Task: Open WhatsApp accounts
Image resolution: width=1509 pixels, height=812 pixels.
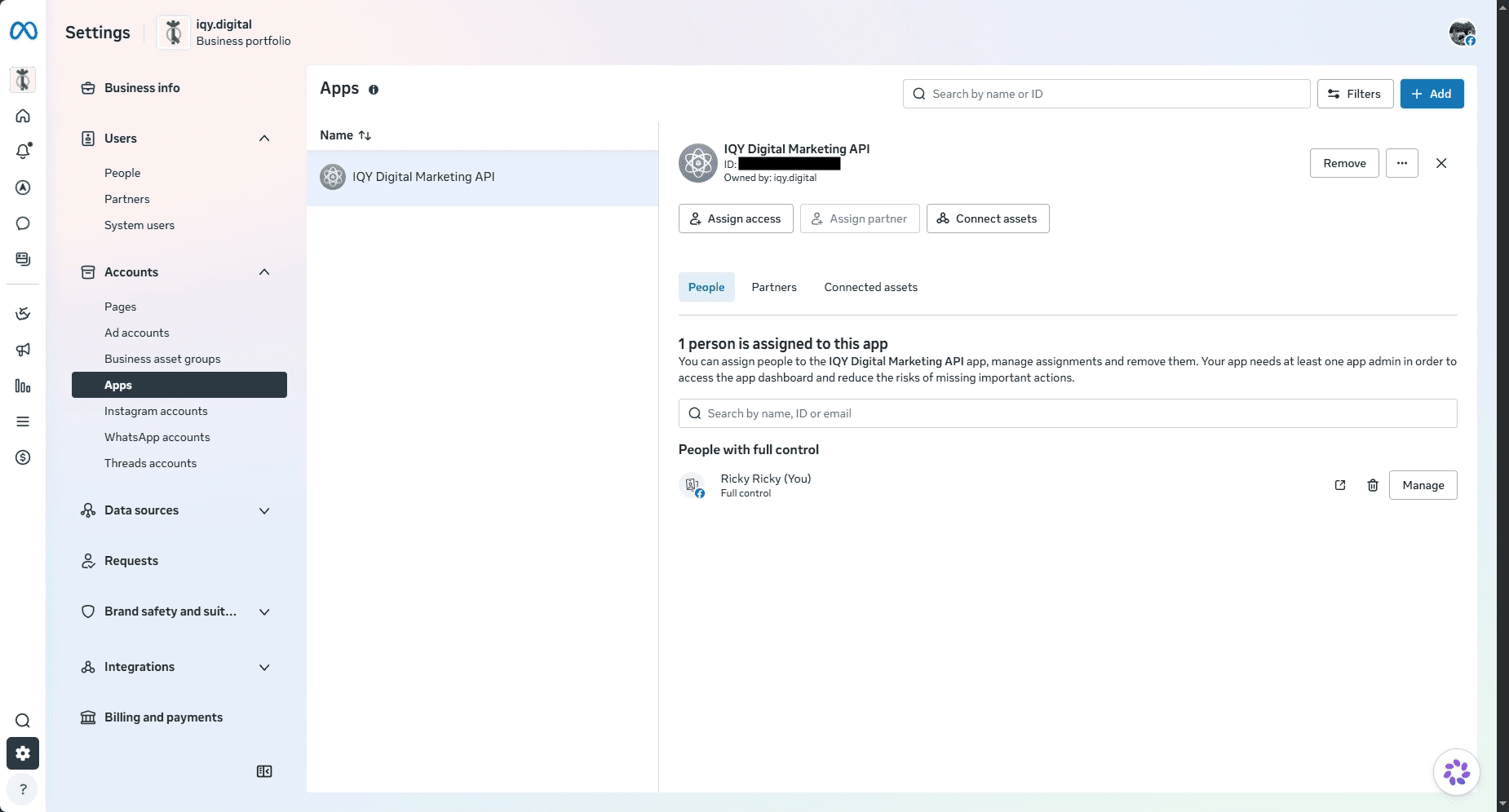Action: coord(157,437)
